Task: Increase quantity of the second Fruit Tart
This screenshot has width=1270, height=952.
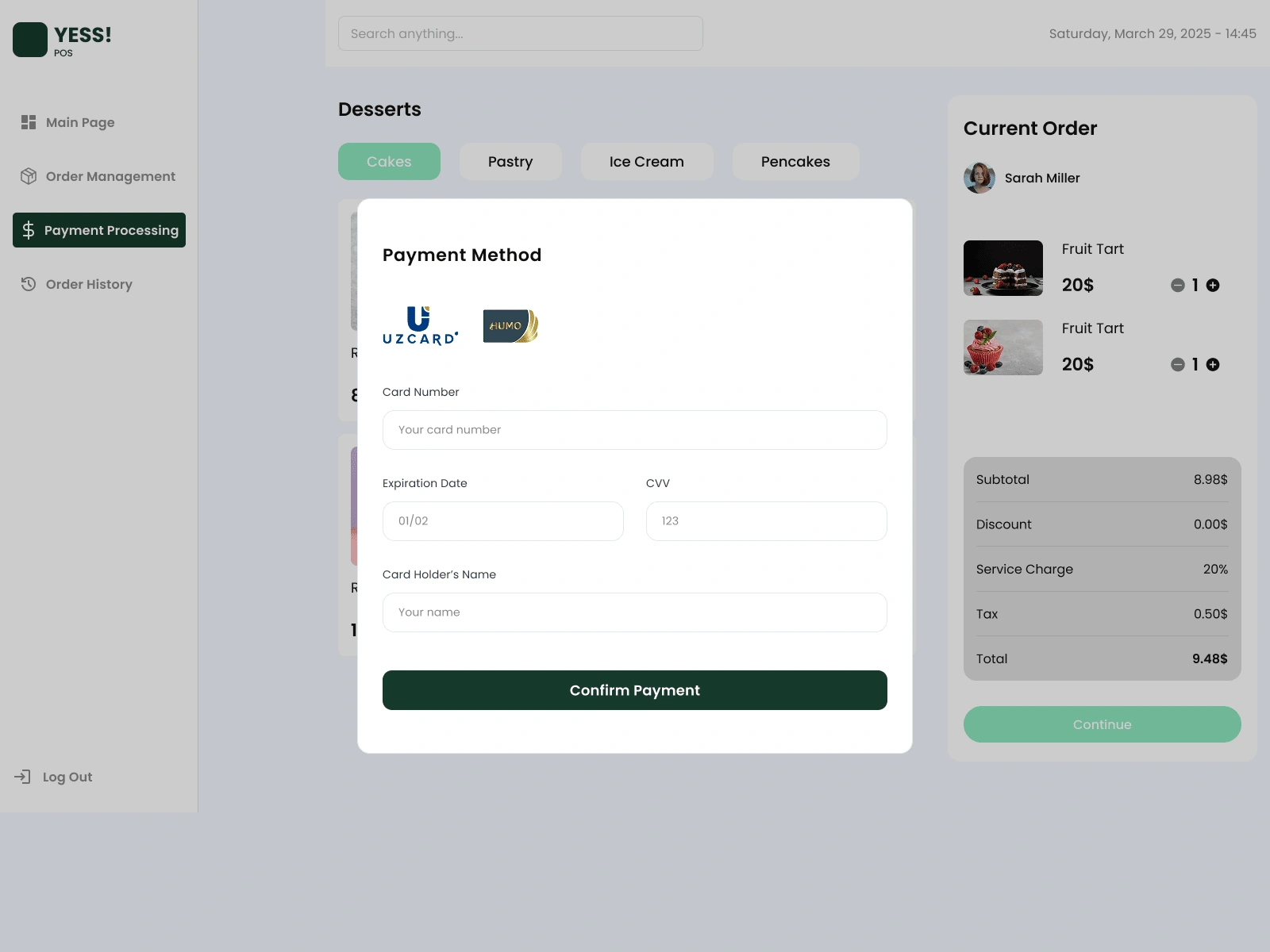Action: 1213,365
